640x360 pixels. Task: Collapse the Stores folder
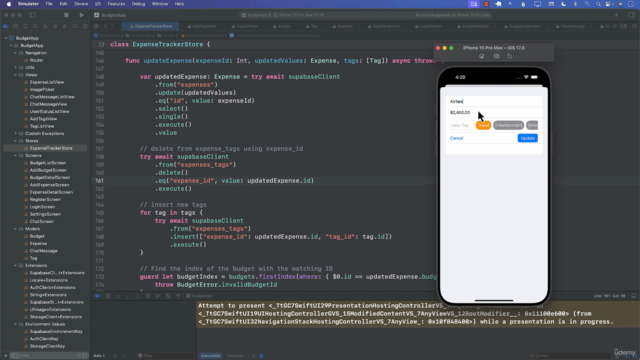(16, 141)
